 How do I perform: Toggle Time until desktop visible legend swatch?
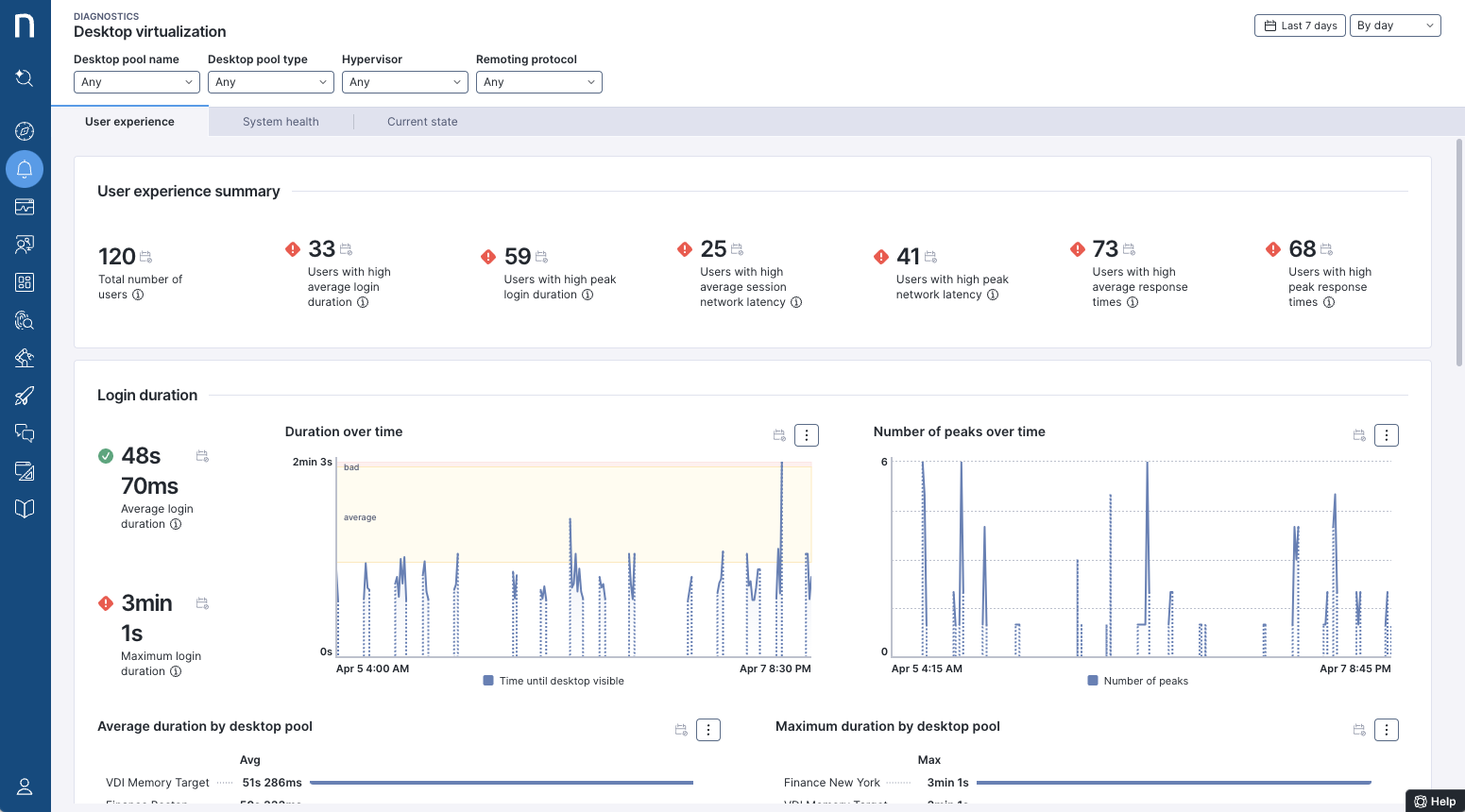tap(488, 681)
